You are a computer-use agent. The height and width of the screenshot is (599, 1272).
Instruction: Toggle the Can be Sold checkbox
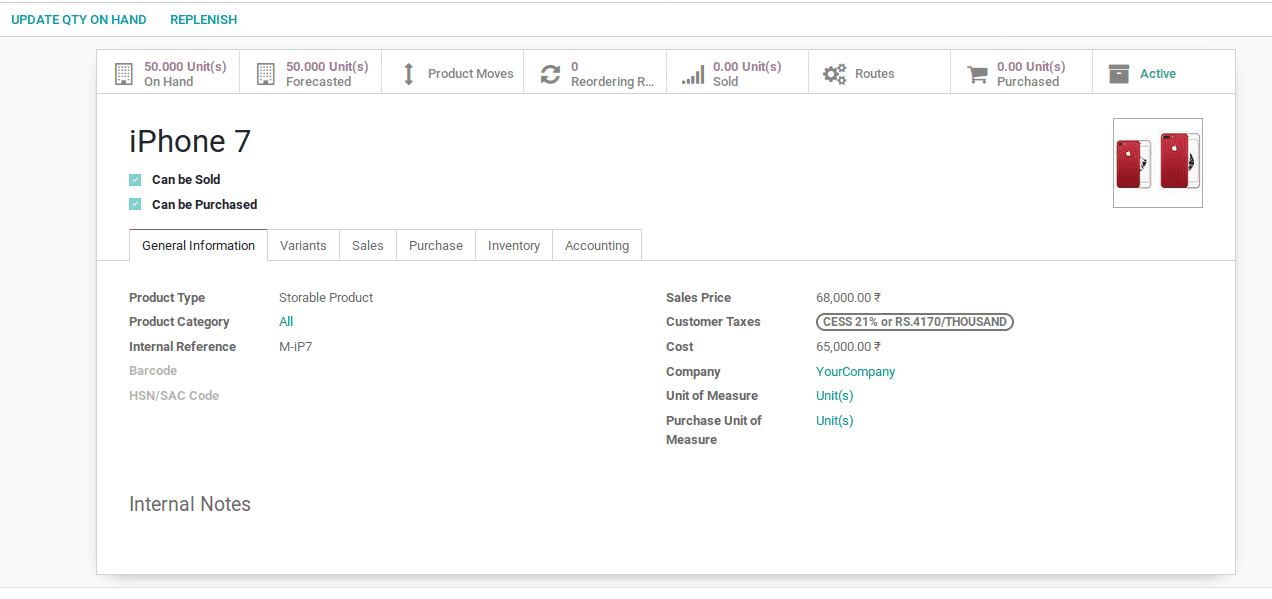tap(135, 180)
